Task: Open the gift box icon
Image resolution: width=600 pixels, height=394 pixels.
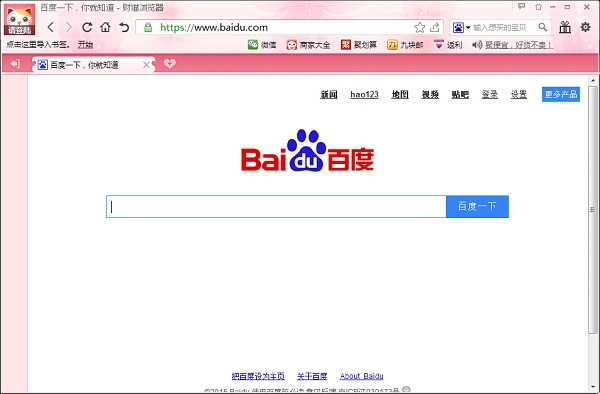Action: 565,27
